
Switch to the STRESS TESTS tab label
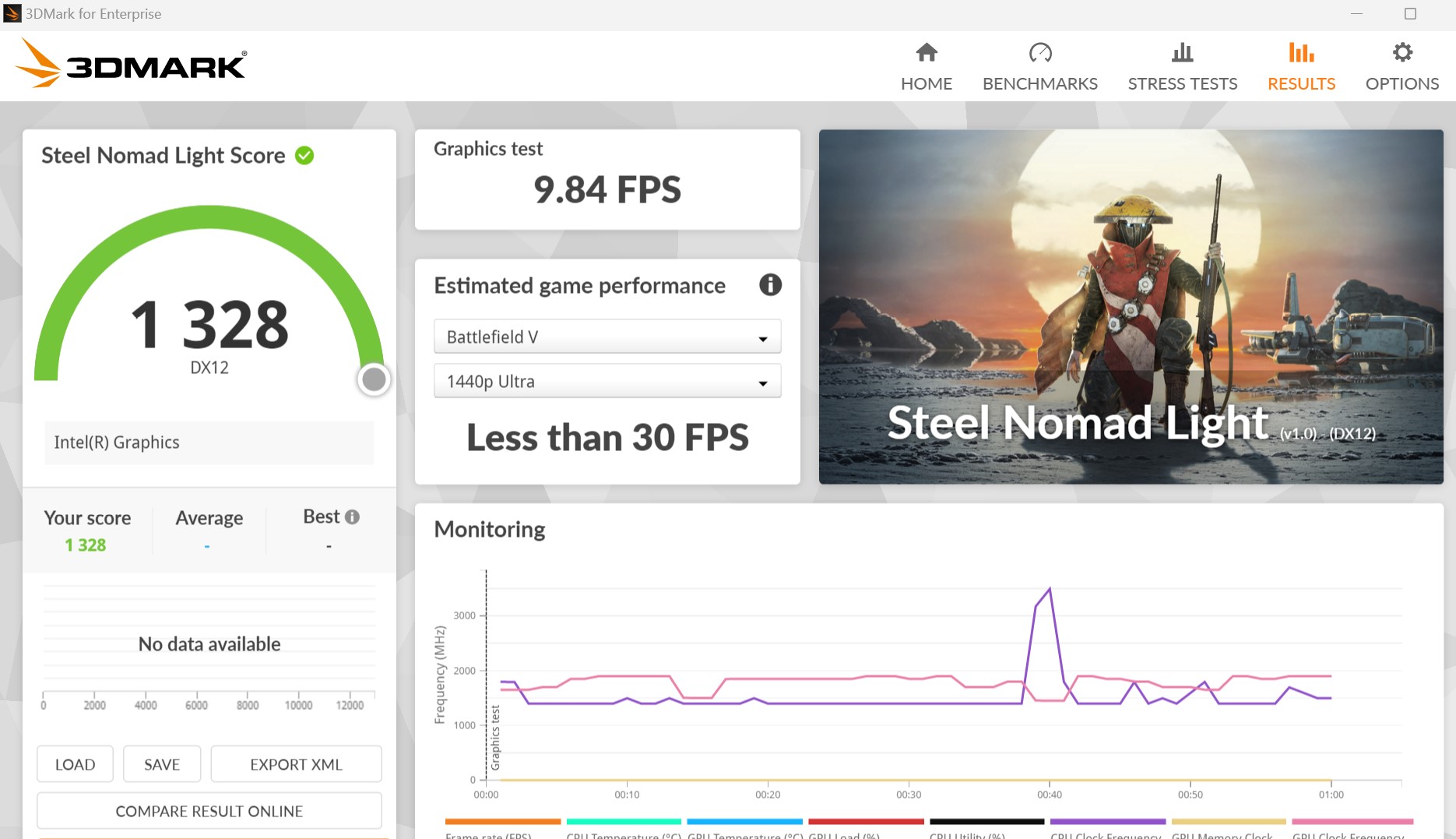pos(1182,84)
